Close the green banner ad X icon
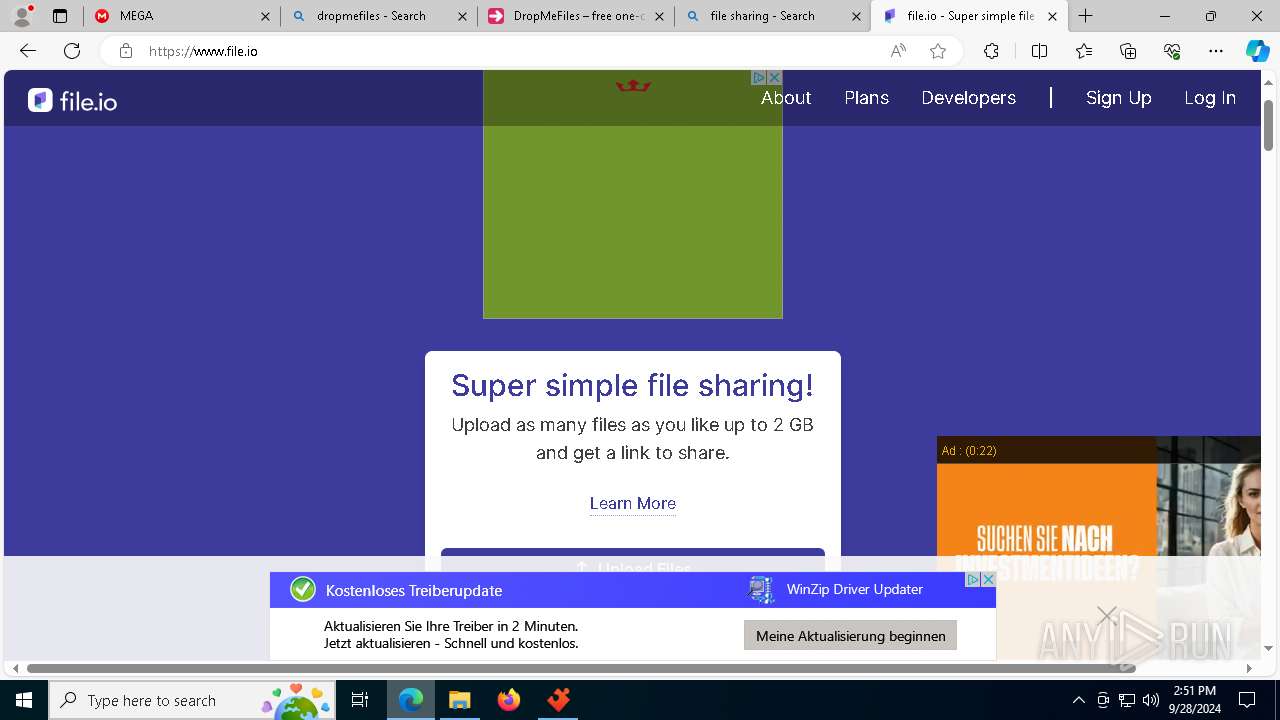The image size is (1280, 720). (x=774, y=77)
